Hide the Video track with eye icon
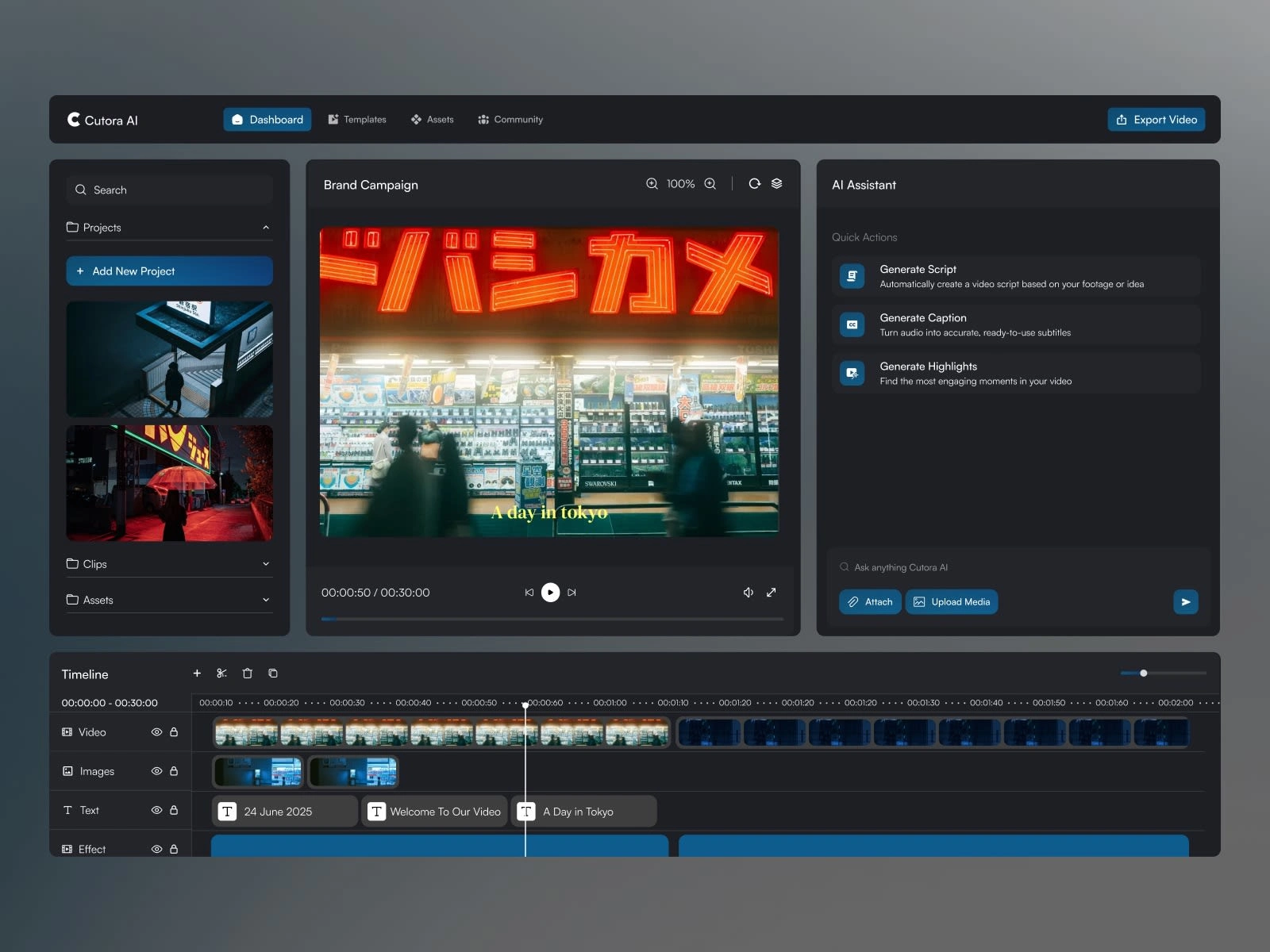 tap(156, 732)
